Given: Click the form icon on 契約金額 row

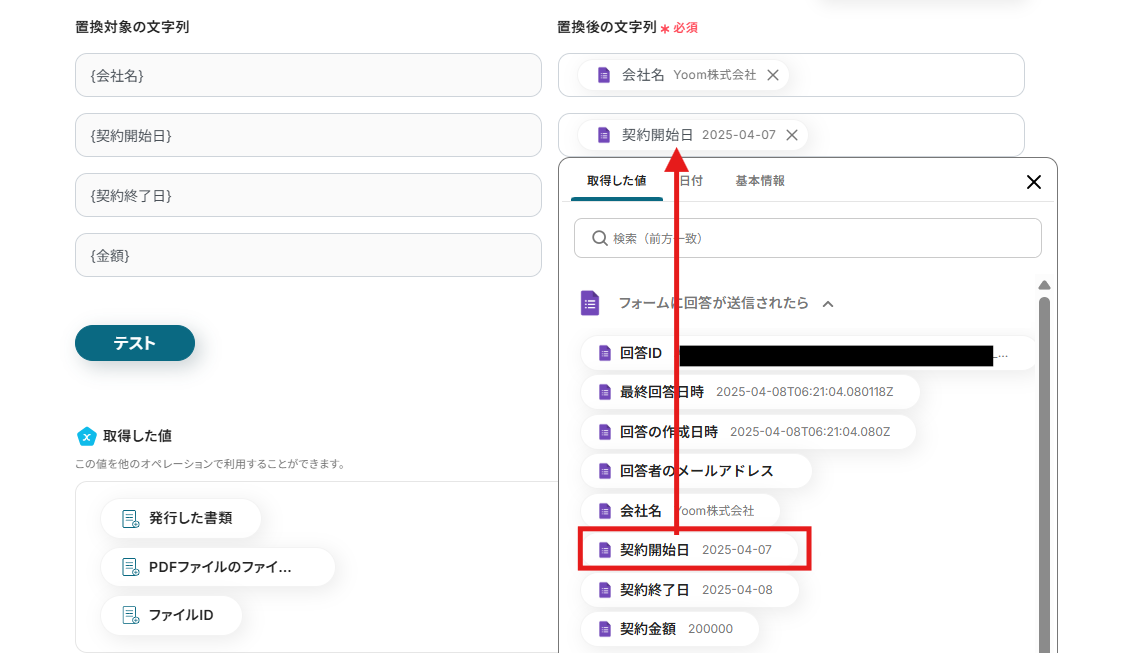Looking at the screenshot, I should coord(605,629).
